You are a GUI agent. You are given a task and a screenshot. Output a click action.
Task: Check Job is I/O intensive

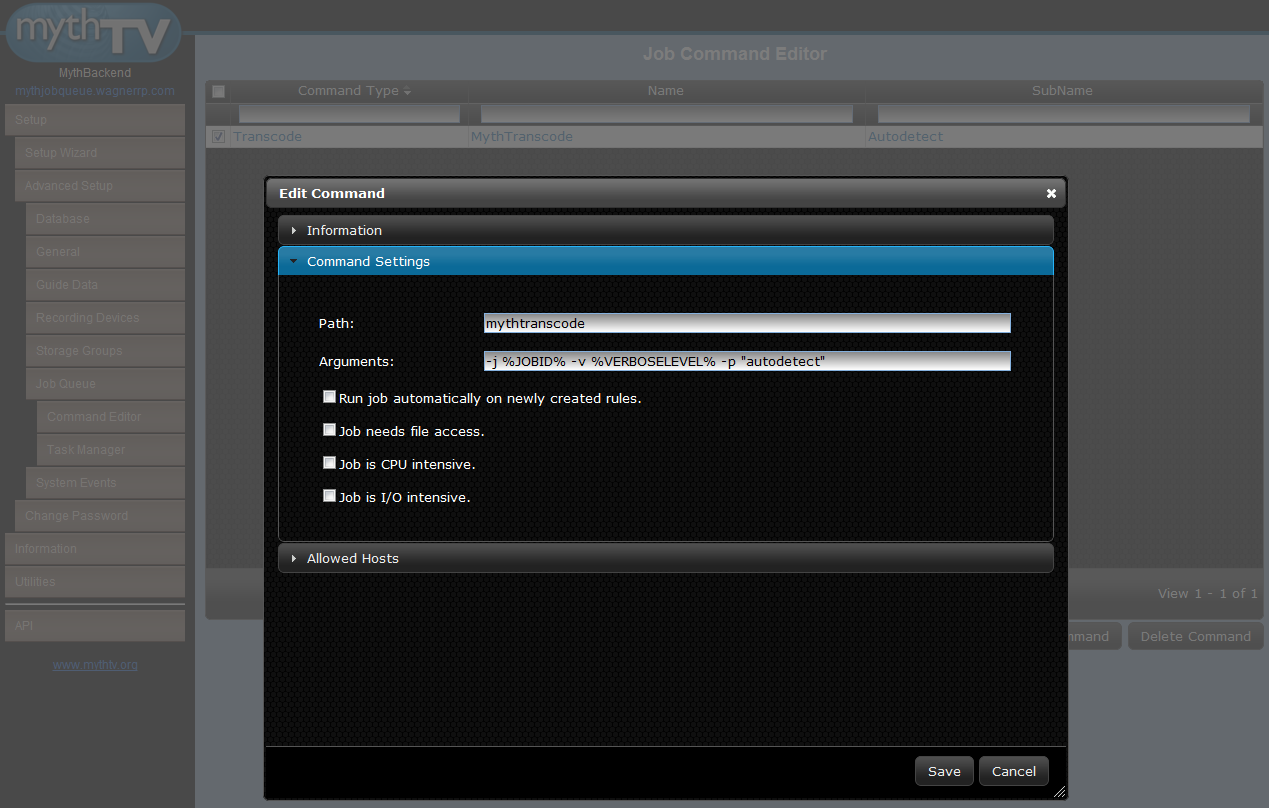pos(329,496)
